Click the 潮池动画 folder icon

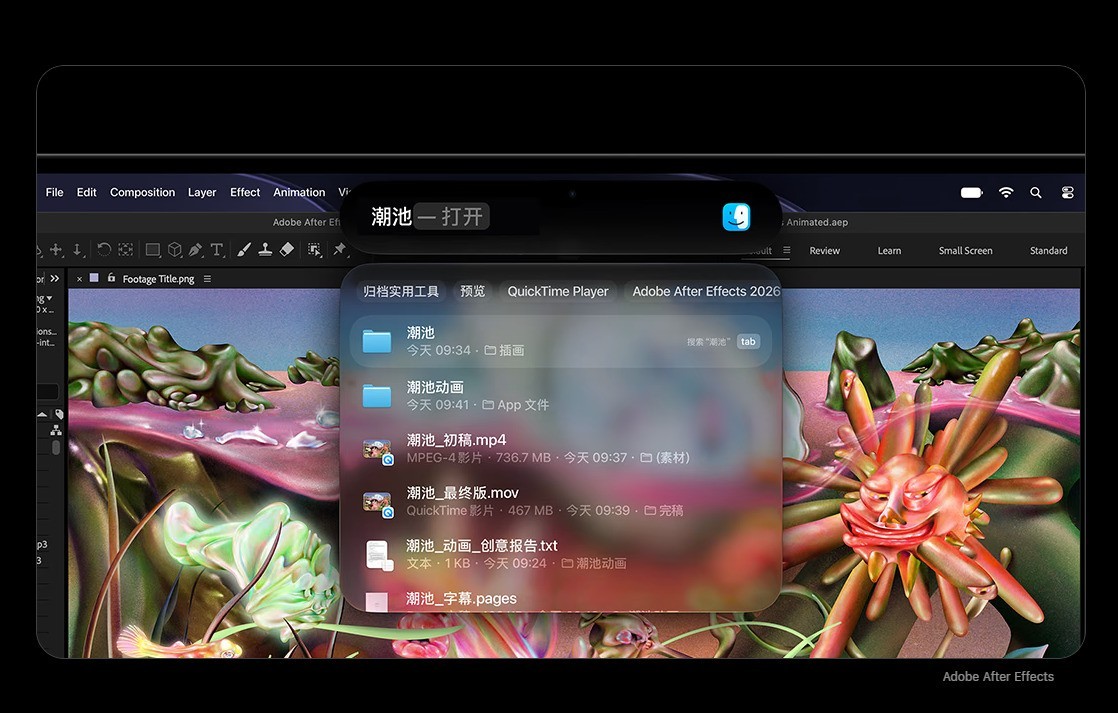[x=377, y=396]
